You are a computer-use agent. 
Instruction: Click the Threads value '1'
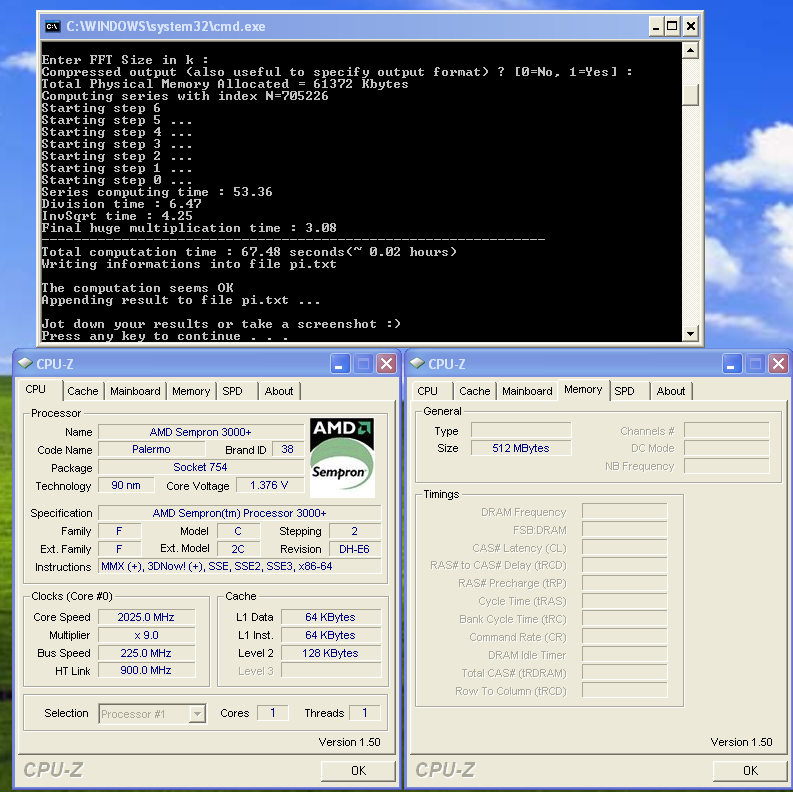pos(365,713)
